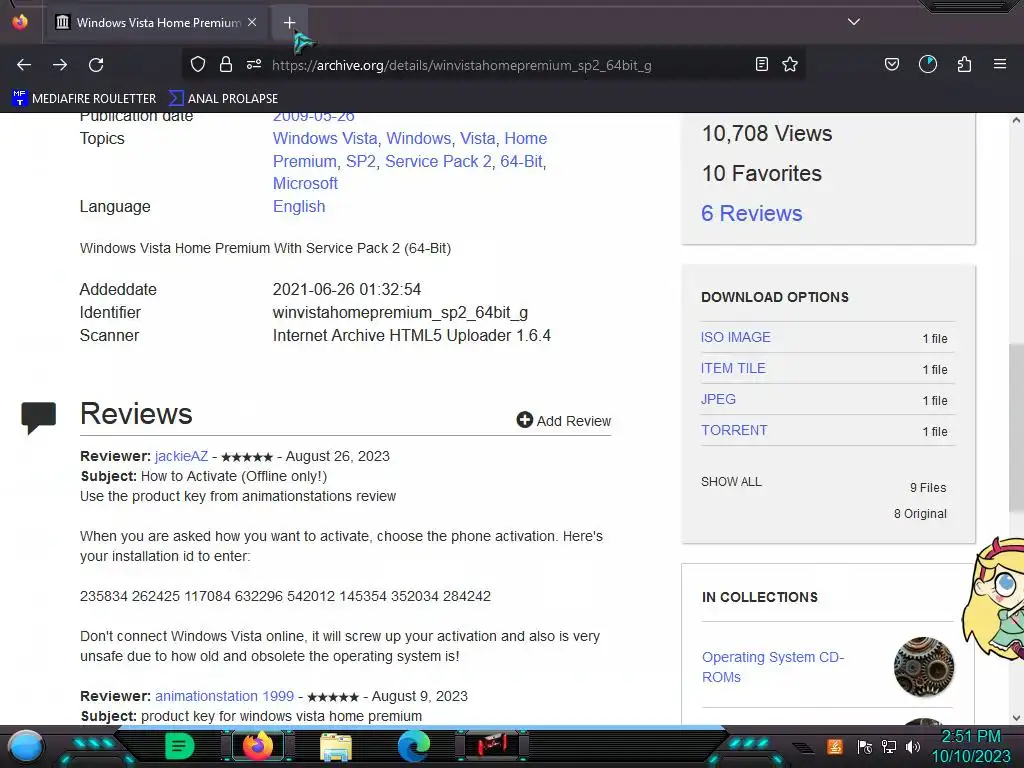The height and width of the screenshot is (768, 1024).
Task: Open the Windows topic link
Action: click(x=419, y=138)
